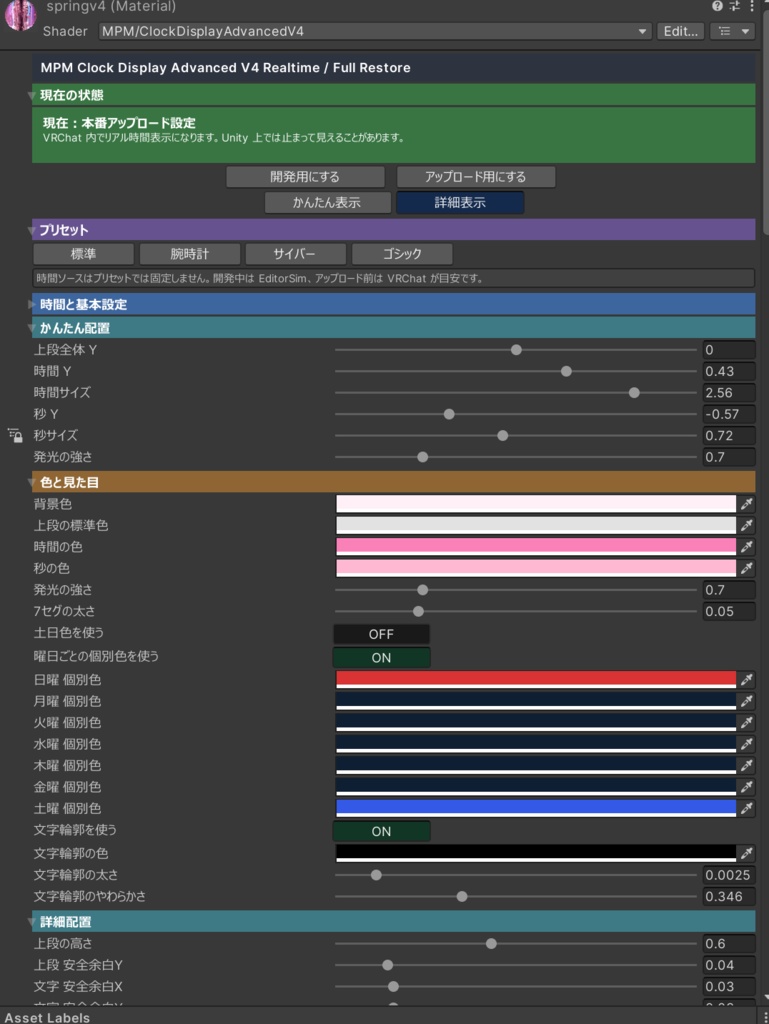Image resolution: width=769 pixels, height=1024 pixels.
Task: Click the 秒サイズ slider handle
Action: 503,436
